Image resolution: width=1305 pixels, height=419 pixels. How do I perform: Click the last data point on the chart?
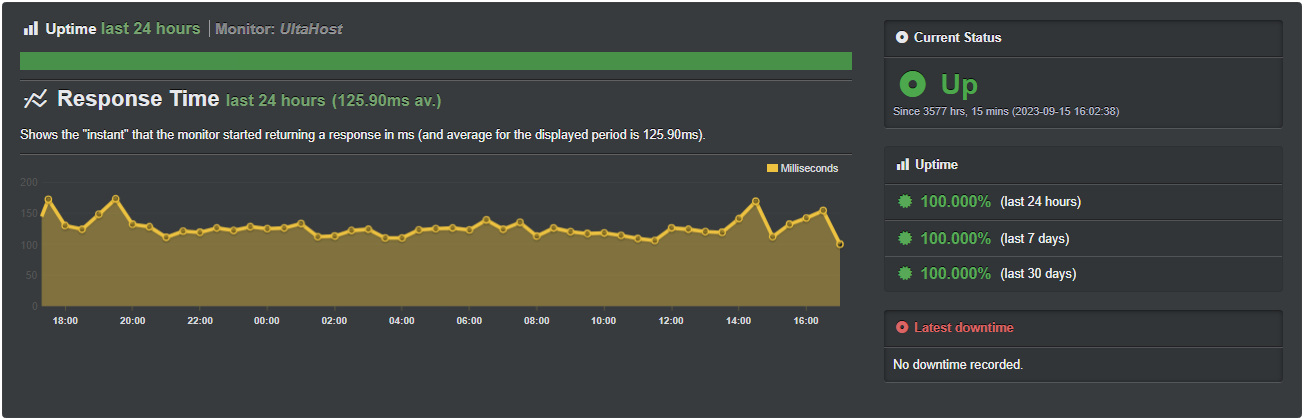(840, 244)
